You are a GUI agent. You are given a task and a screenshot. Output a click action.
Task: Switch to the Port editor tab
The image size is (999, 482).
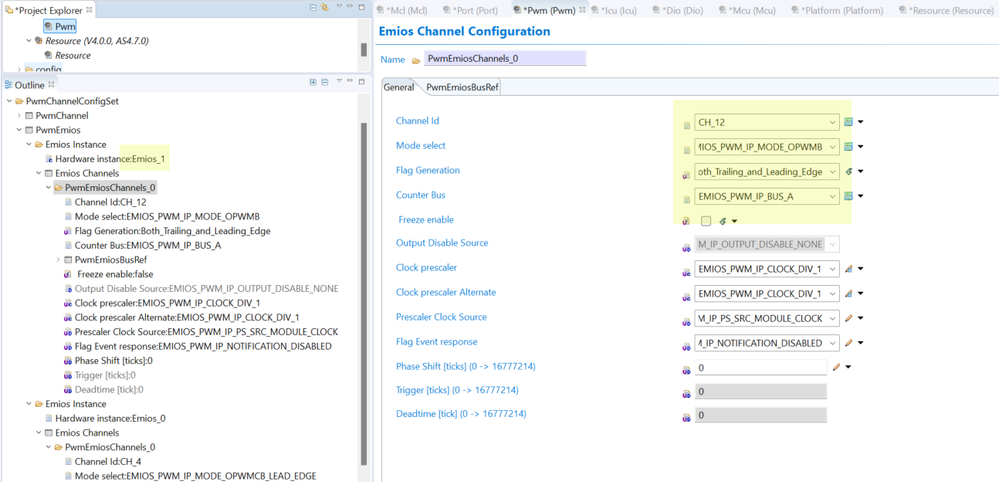(x=470, y=10)
